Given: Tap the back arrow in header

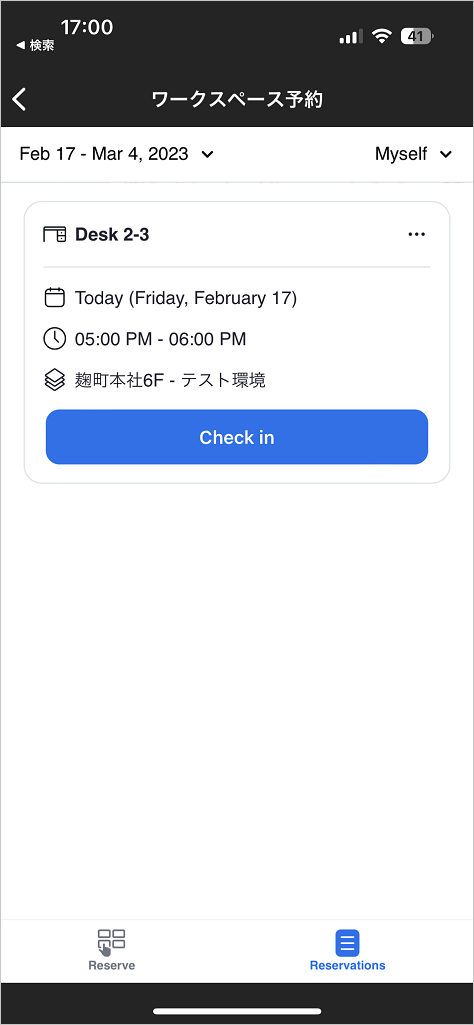Looking at the screenshot, I should tap(20, 99).
